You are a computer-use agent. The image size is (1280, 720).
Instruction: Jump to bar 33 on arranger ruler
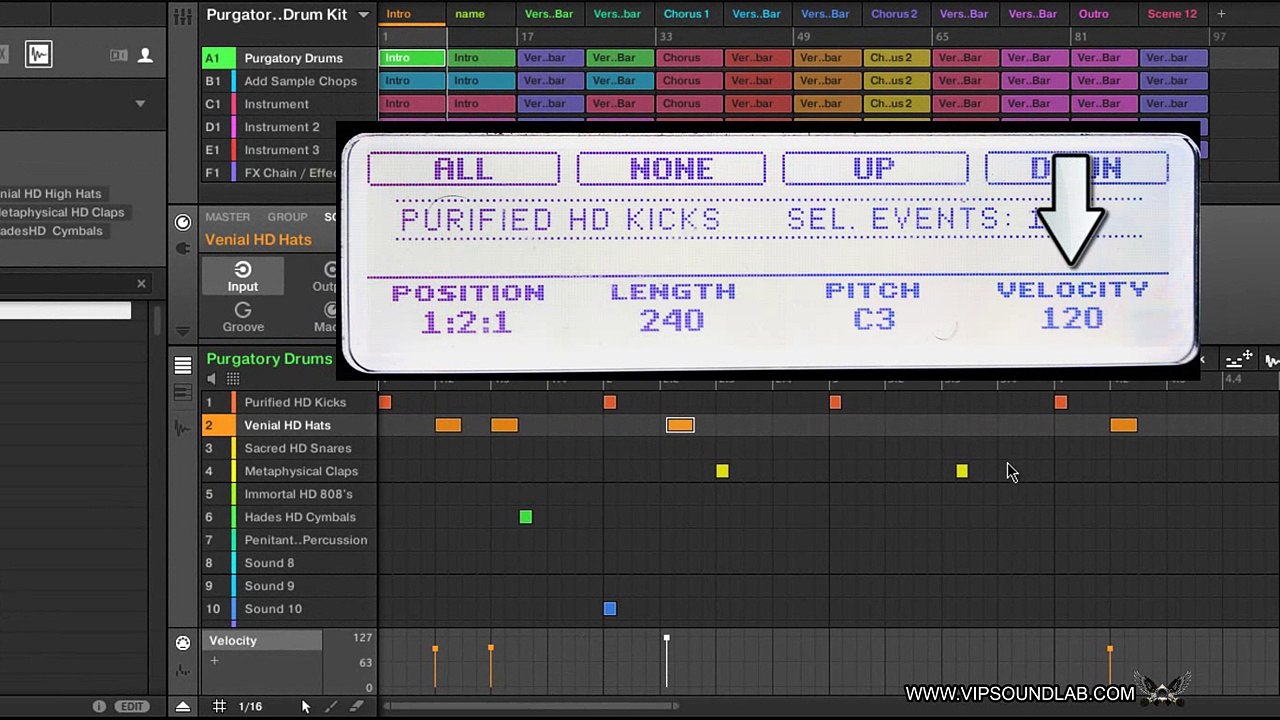tap(665, 37)
